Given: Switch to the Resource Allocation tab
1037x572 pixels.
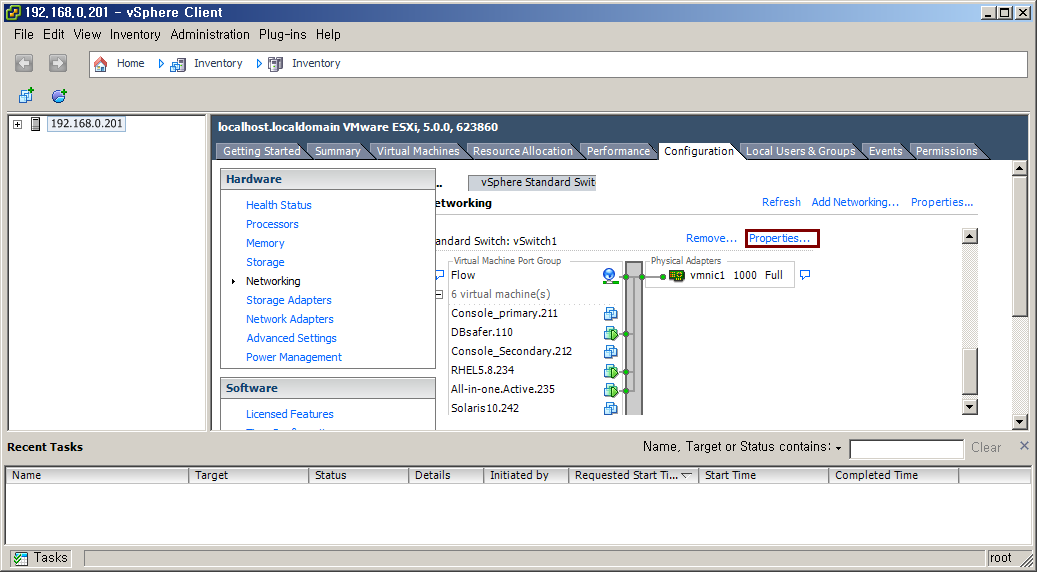Looking at the screenshot, I should click(x=522, y=151).
